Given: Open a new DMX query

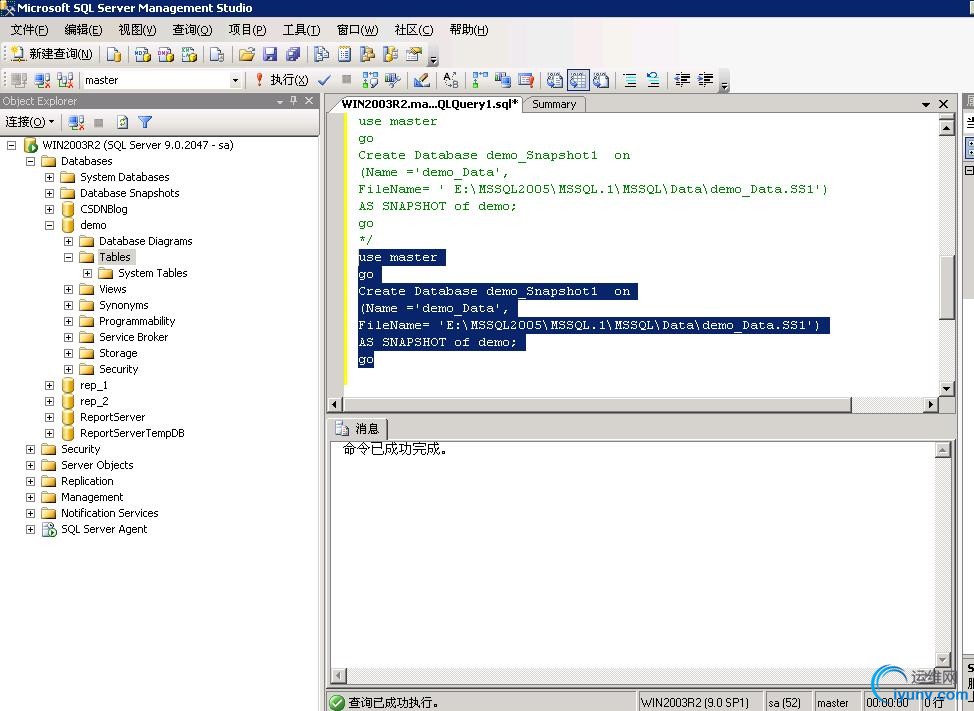Looking at the screenshot, I should tap(165, 54).
